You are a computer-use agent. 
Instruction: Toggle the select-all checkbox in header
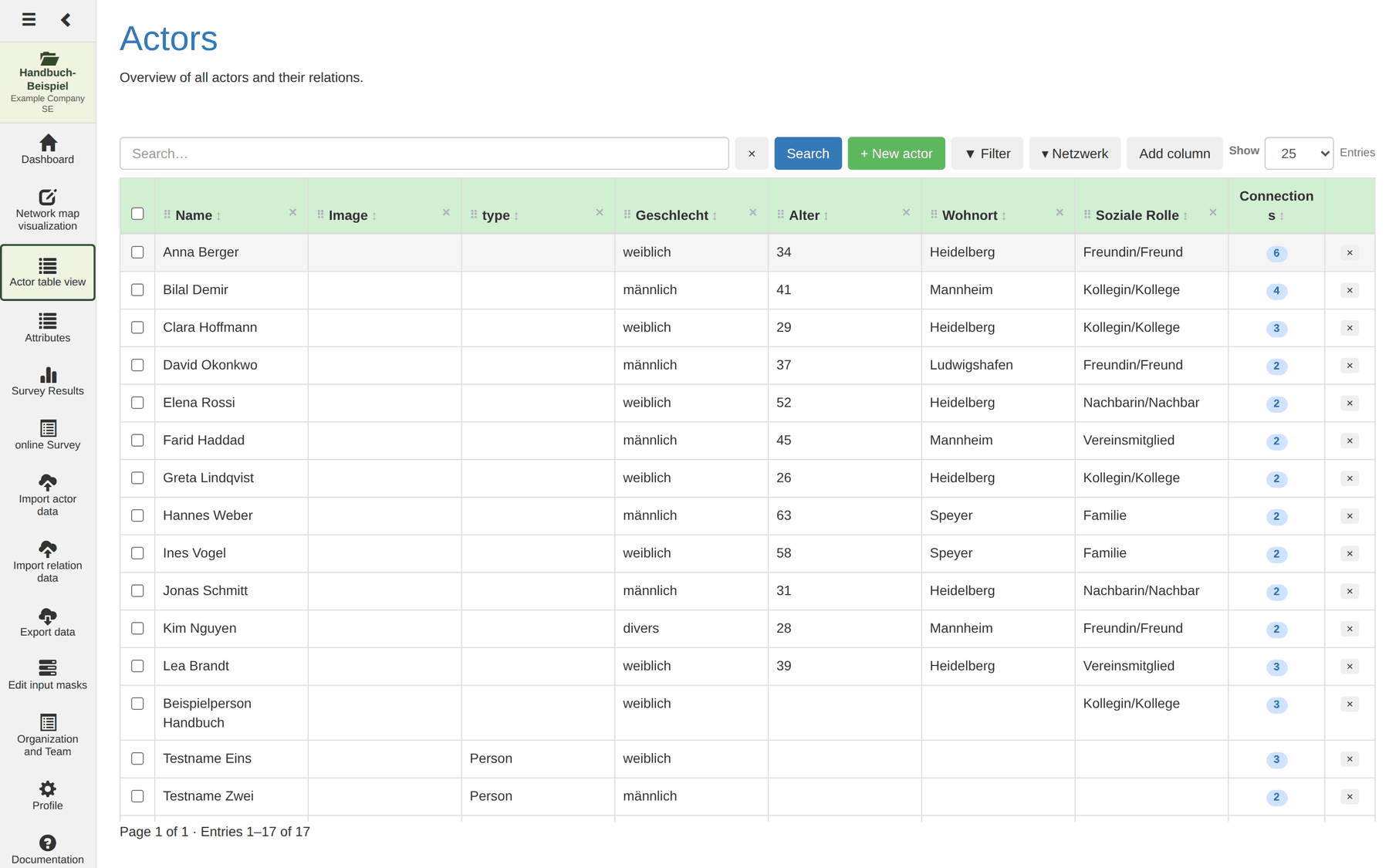point(137,214)
